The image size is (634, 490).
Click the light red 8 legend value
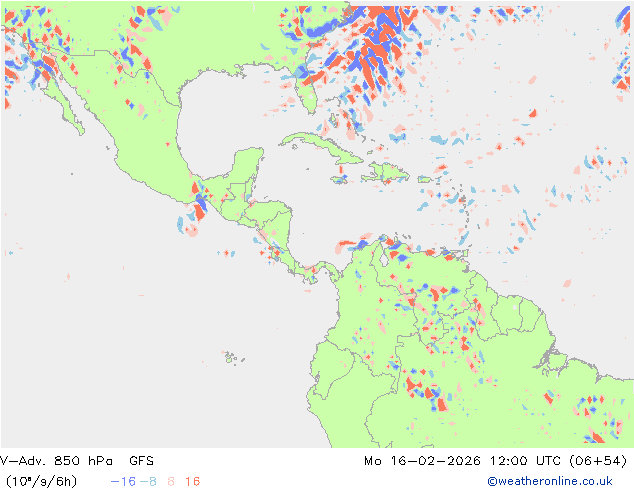tap(171, 482)
